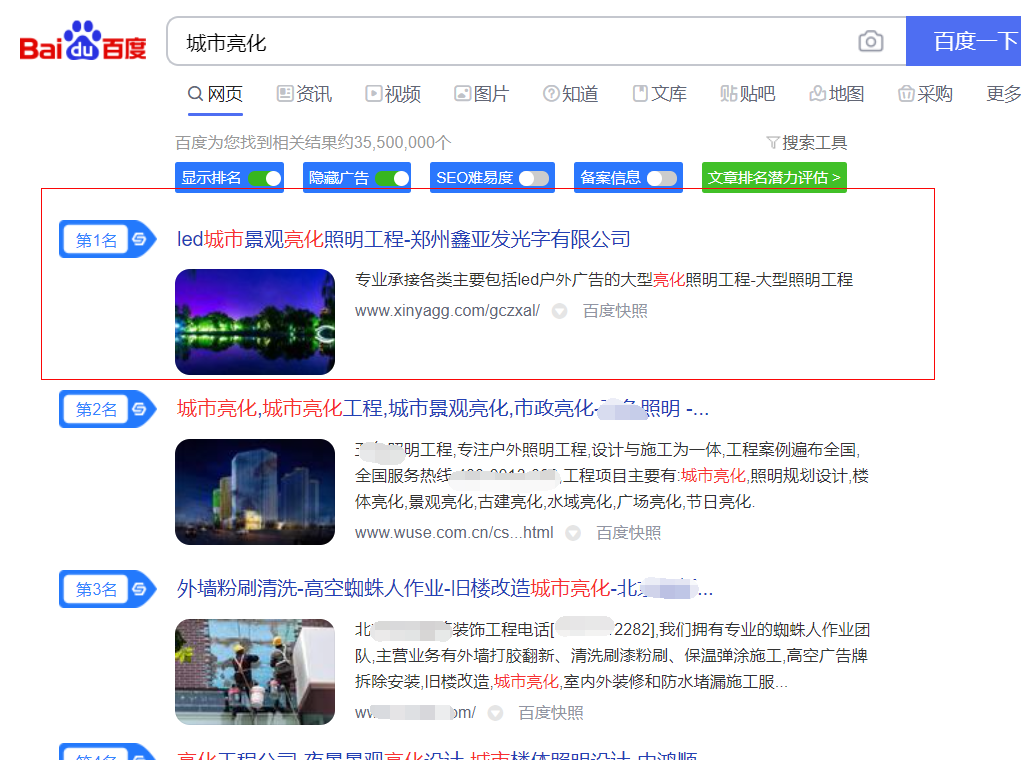Open 文章排名潜力评估 button
1021x760 pixels.
coord(774,177)
